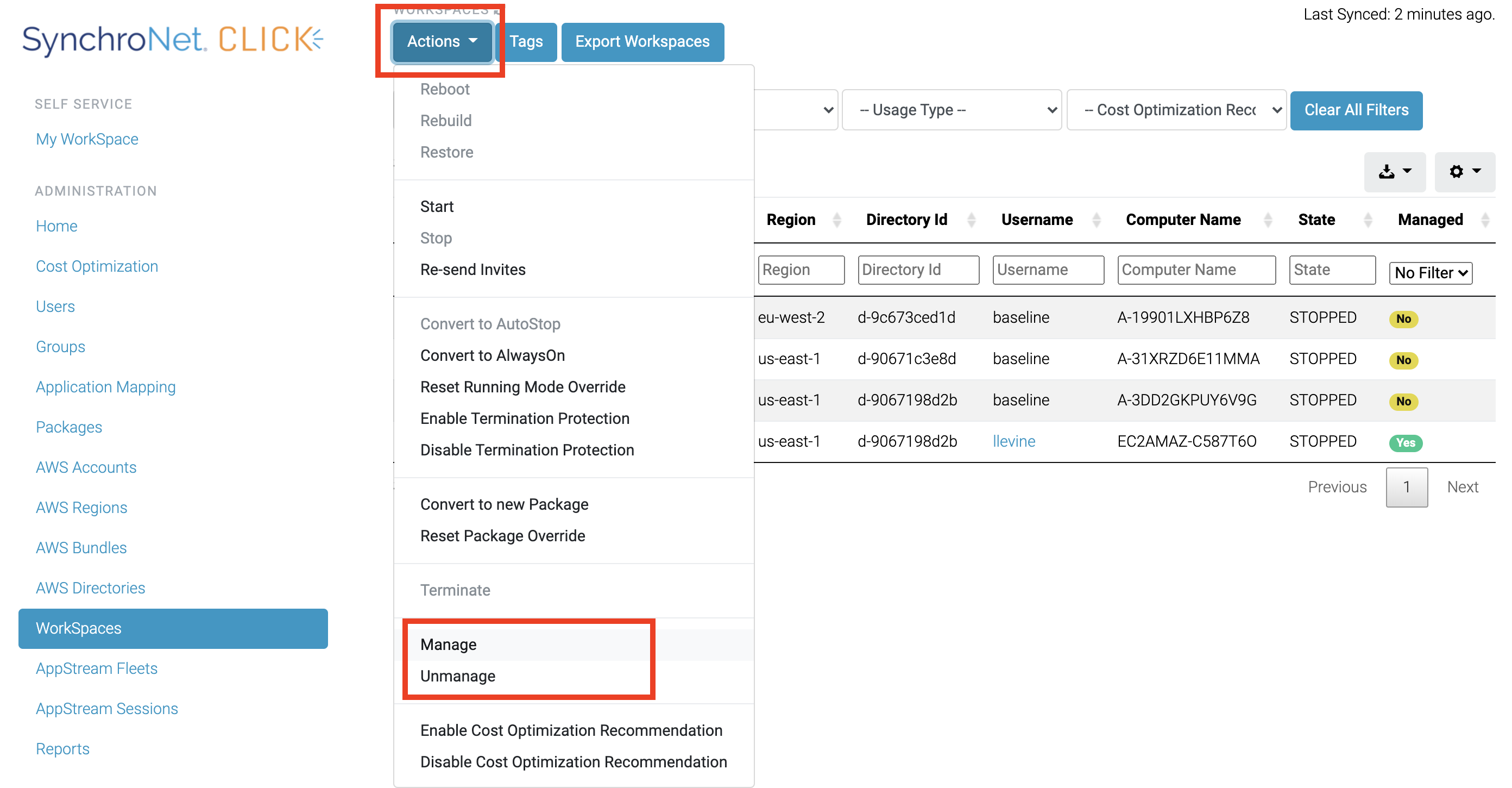Open Users sidebar link

tap(55, 307)
